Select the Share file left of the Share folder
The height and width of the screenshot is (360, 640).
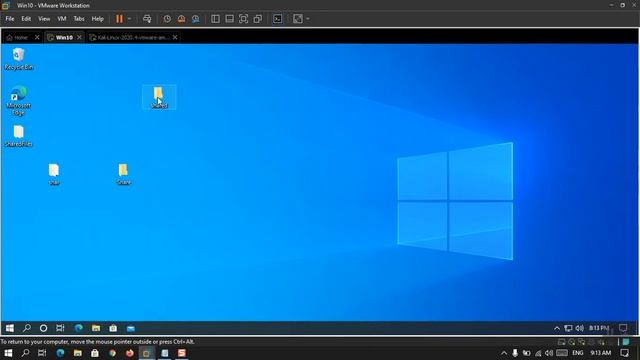pyautogui.click(x=54, y=174)
